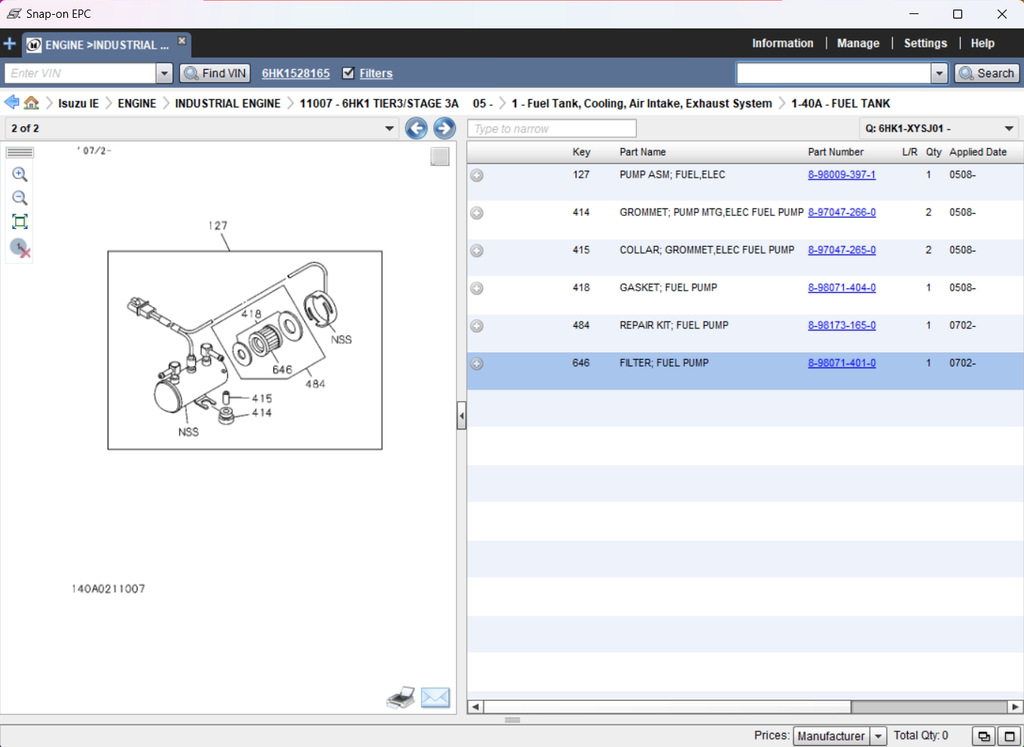Open the diagram toolbar handle lines icon

[20, 152]
